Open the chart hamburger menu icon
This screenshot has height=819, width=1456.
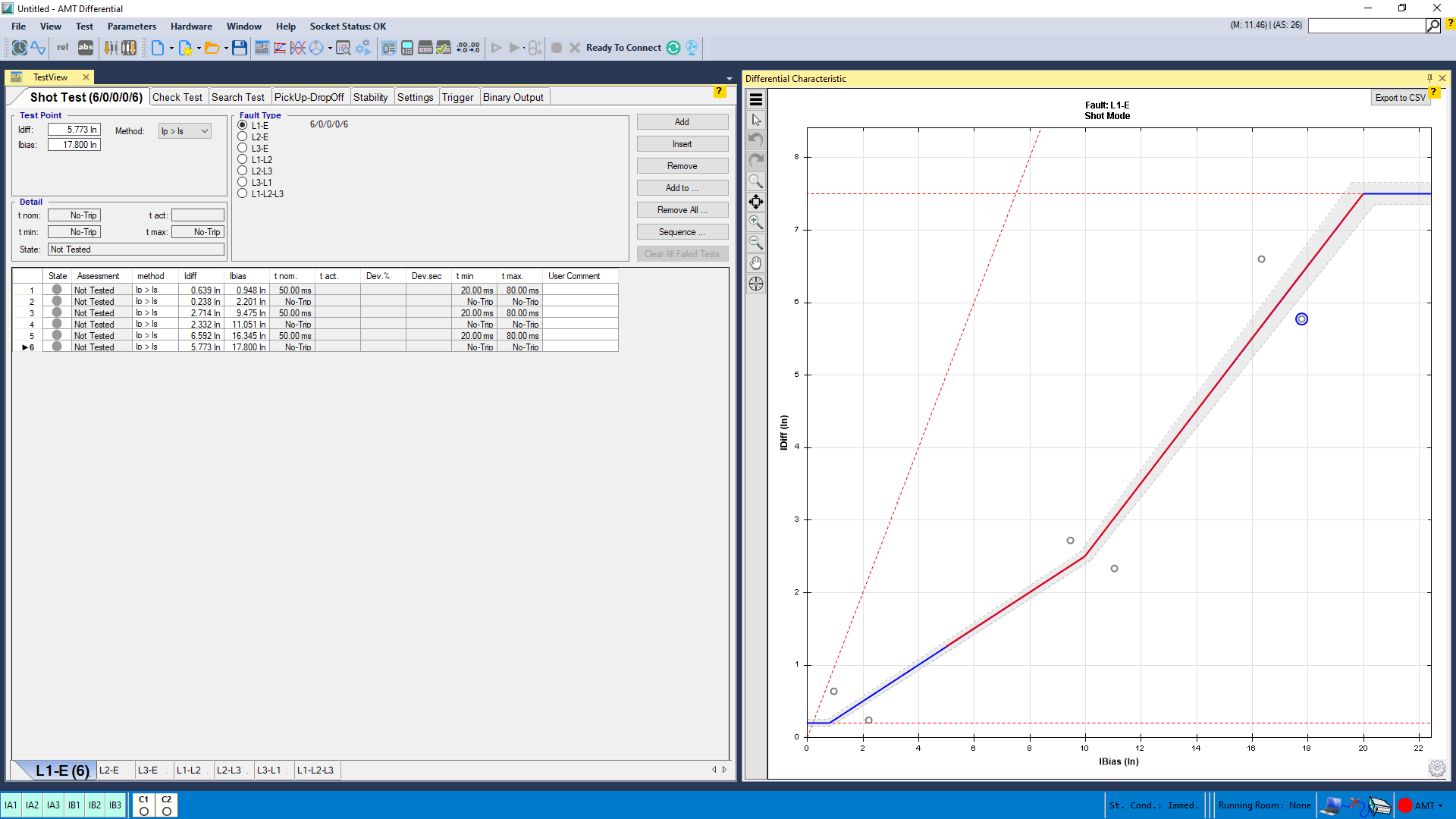(756, 99)
